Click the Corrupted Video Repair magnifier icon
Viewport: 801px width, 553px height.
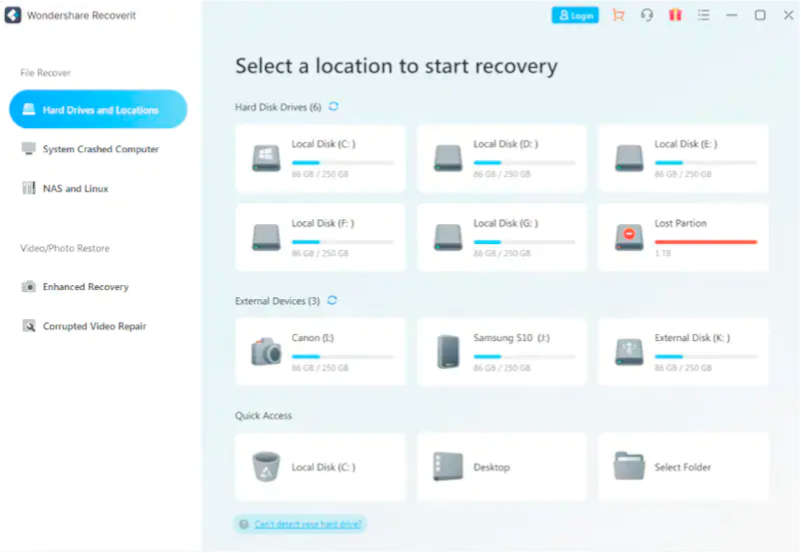tap(29, 326)
